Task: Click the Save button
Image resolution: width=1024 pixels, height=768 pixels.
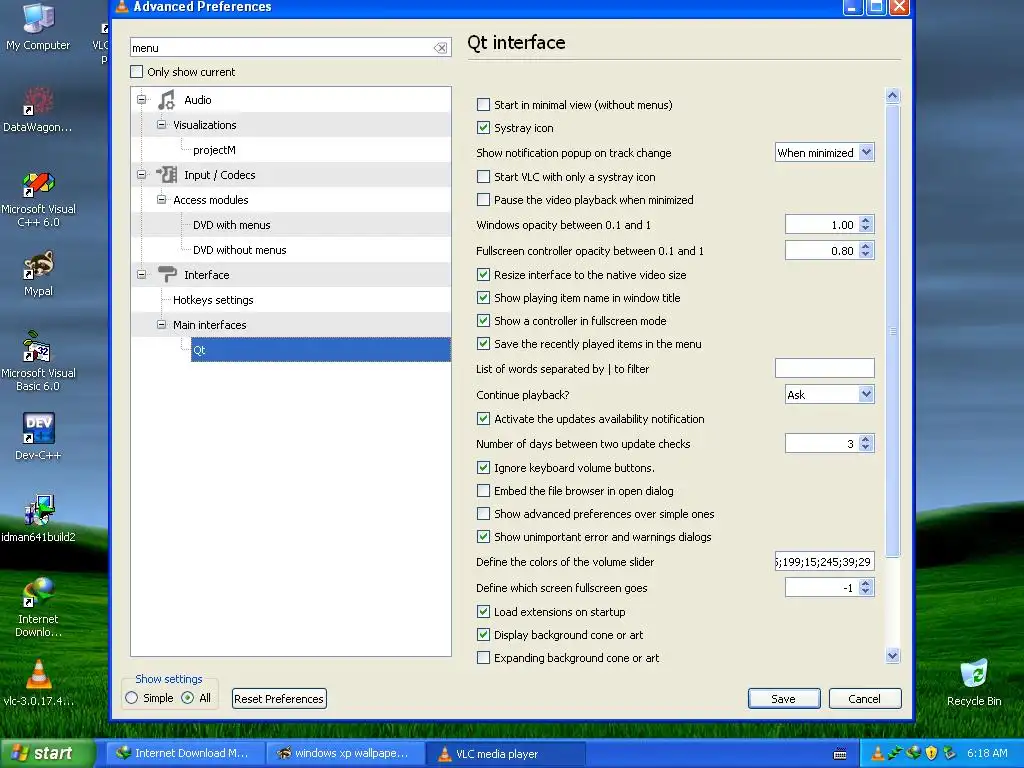Action: [x=784, y=699]
